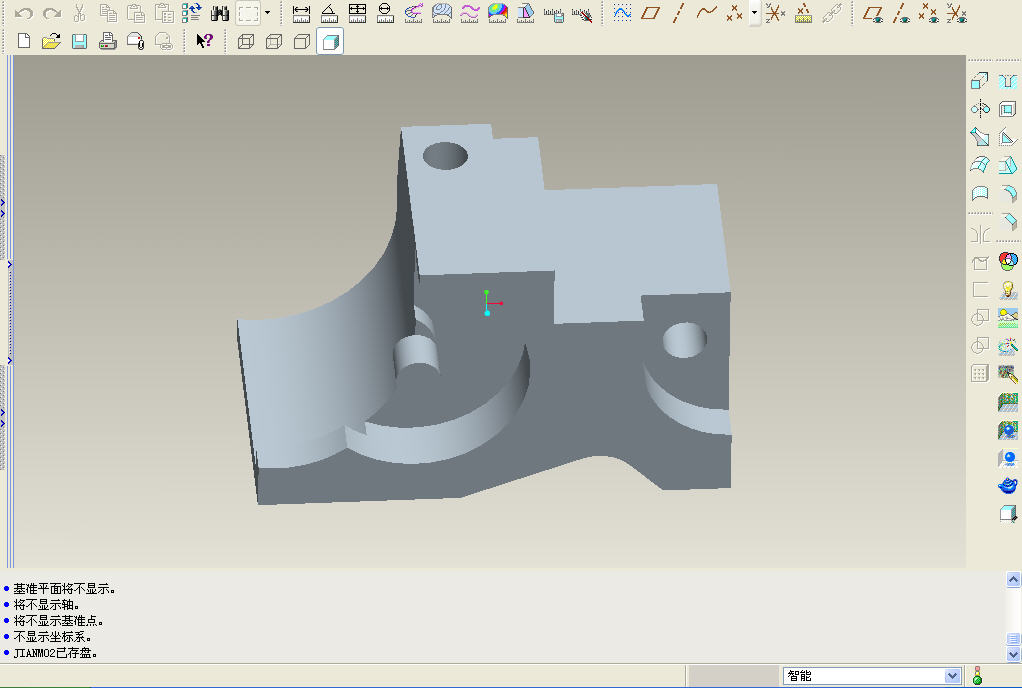Screen dimensions: 1022x688
Task: Click the message log scroll up arrow
Action: click(1013, 579)
